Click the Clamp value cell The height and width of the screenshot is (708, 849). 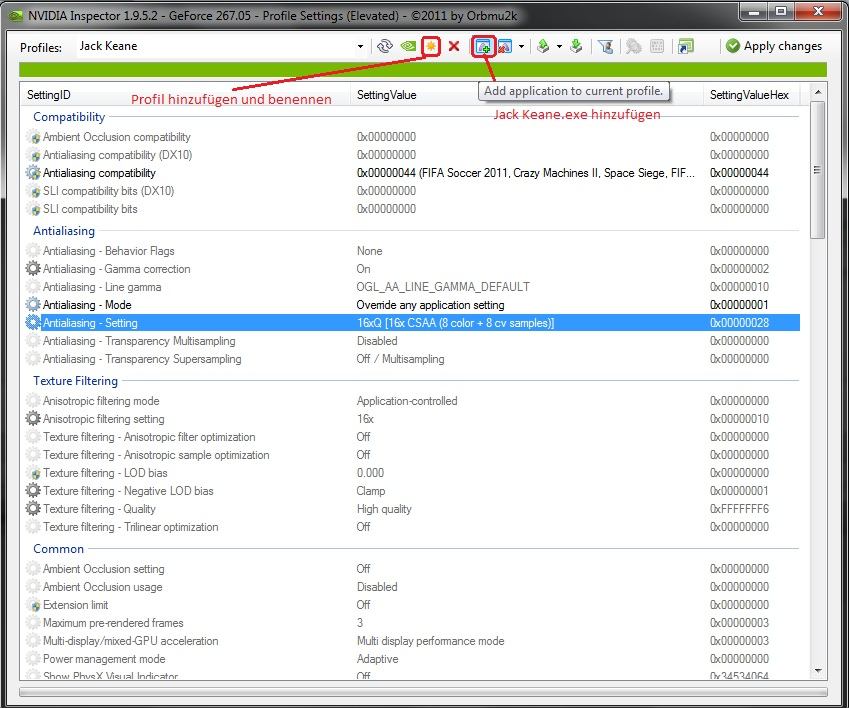pyautogui.click(x=371, y=491)
